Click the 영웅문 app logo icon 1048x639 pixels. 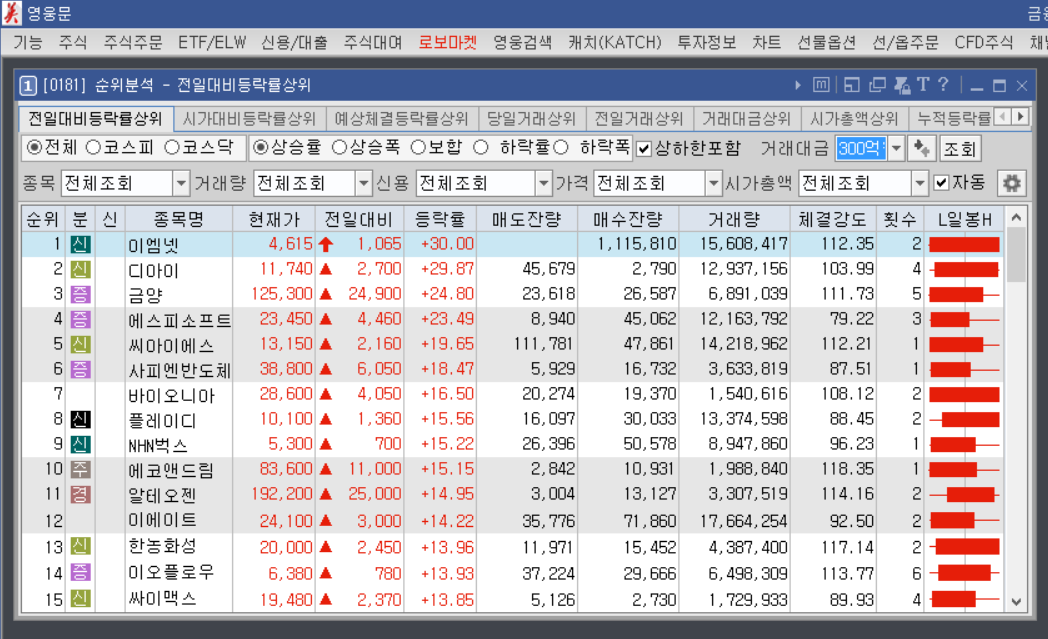click(x=11, y=13)
